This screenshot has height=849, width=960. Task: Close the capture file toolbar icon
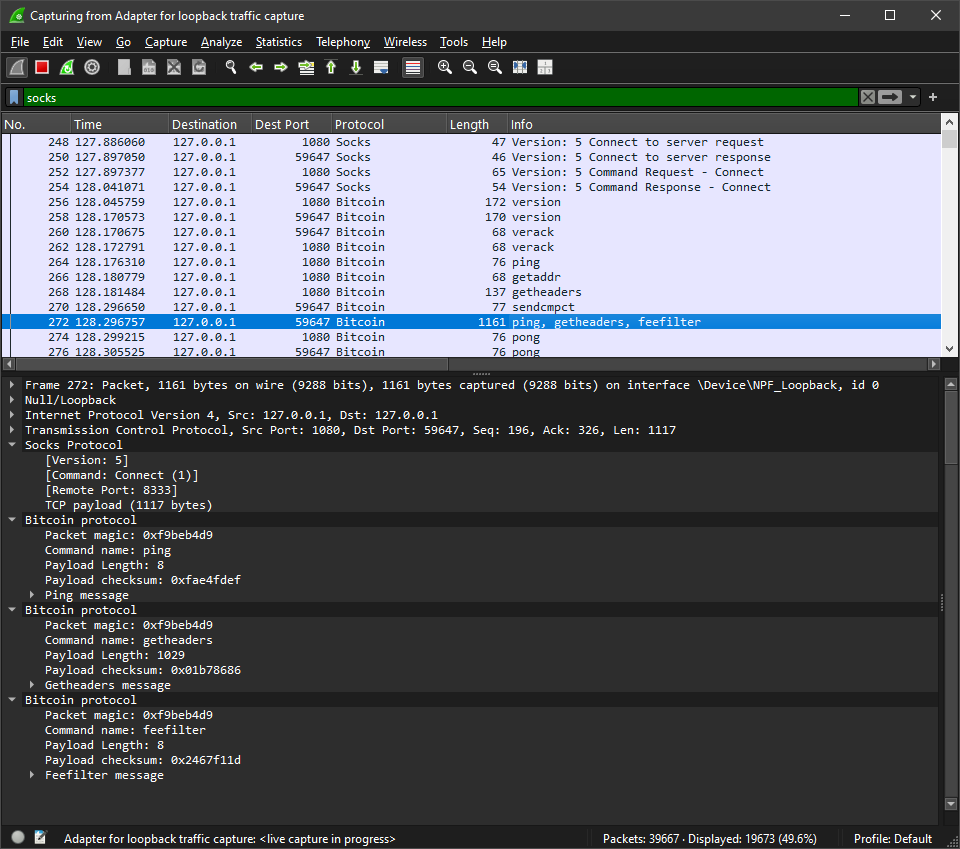[174, 67]
